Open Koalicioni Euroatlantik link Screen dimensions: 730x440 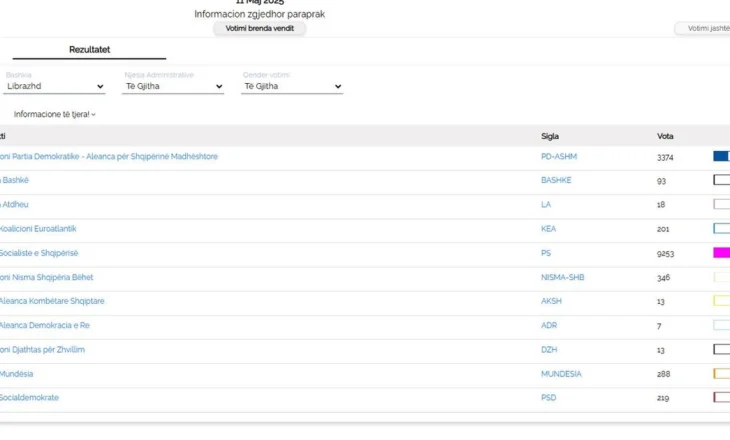[x=38, y=229]
